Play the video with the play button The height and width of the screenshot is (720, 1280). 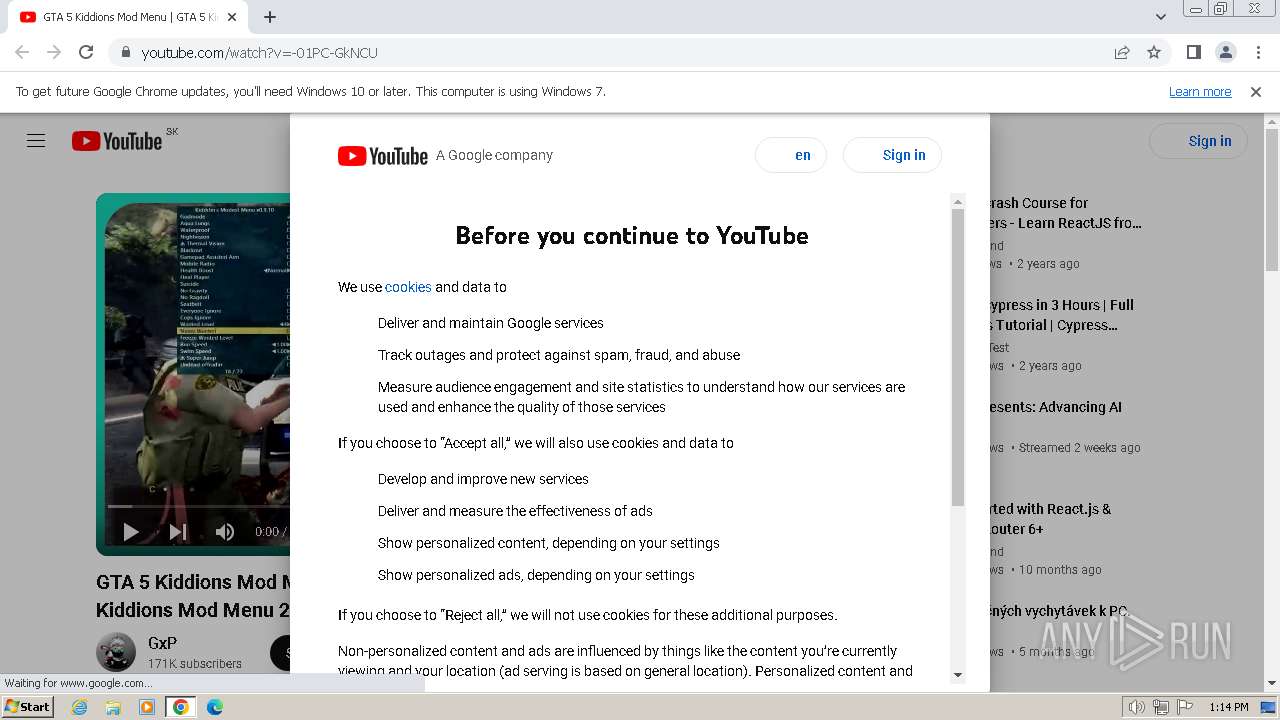click(x=131, y=532)
